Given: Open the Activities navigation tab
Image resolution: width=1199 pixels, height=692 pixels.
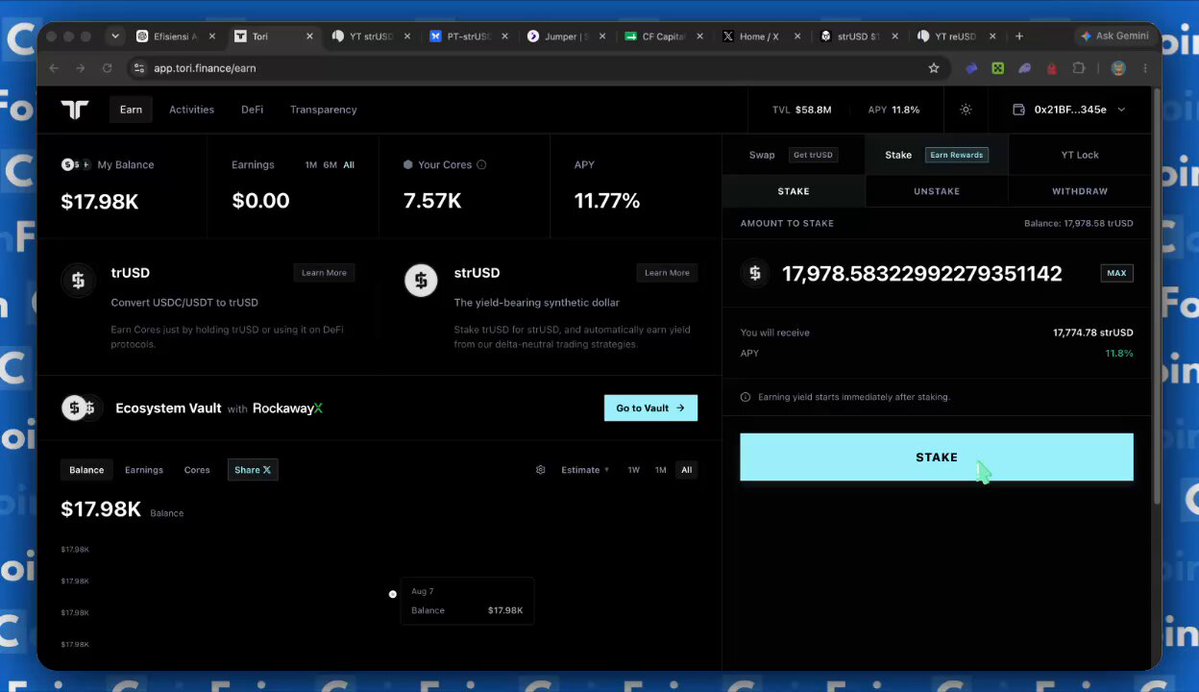Looking at the screenshot, I should [191, 109].
